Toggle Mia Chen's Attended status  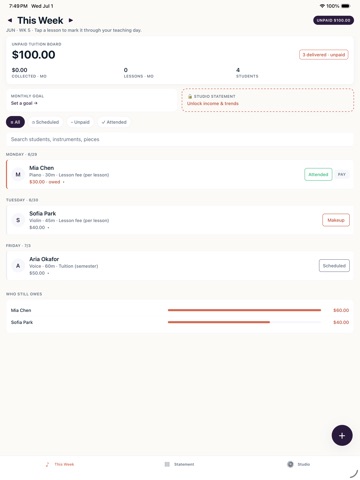tap(318, 174)
